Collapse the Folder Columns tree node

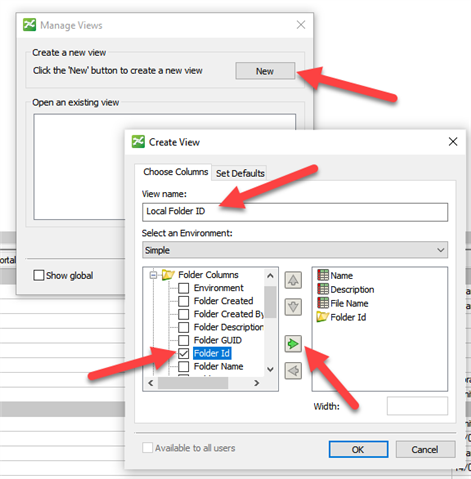(153, 275)
